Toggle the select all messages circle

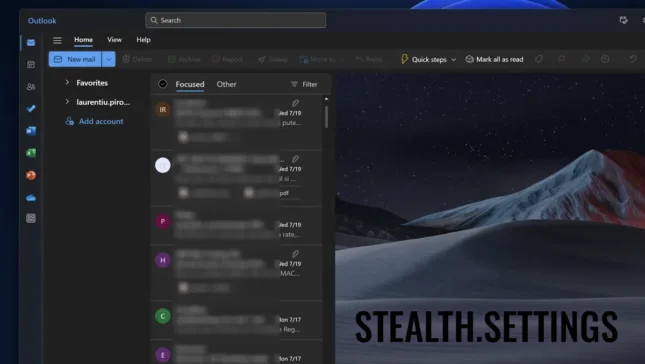[163, 84]
